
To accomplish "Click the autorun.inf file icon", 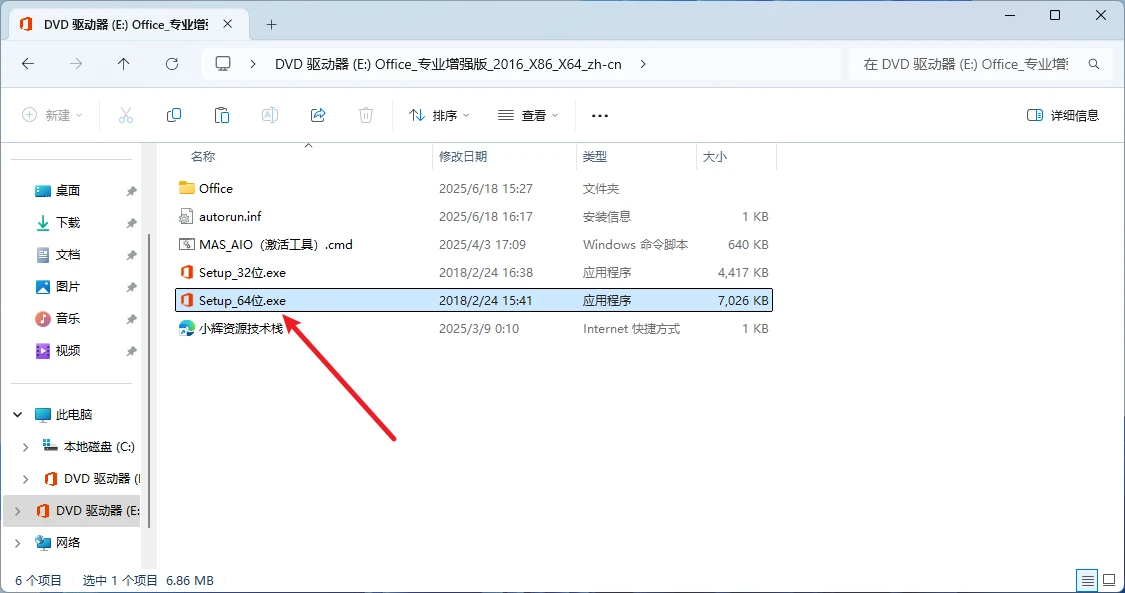I will [187, 216].
